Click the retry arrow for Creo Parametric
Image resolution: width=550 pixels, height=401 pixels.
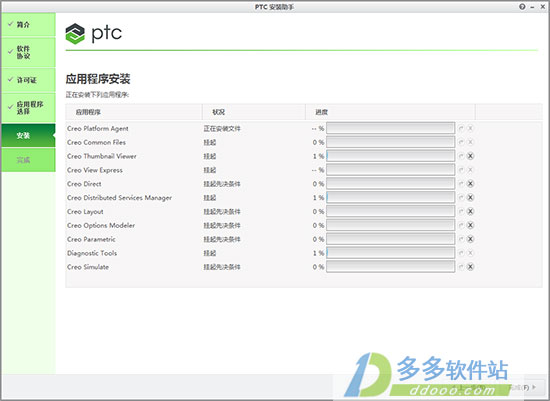click(461, 239)
